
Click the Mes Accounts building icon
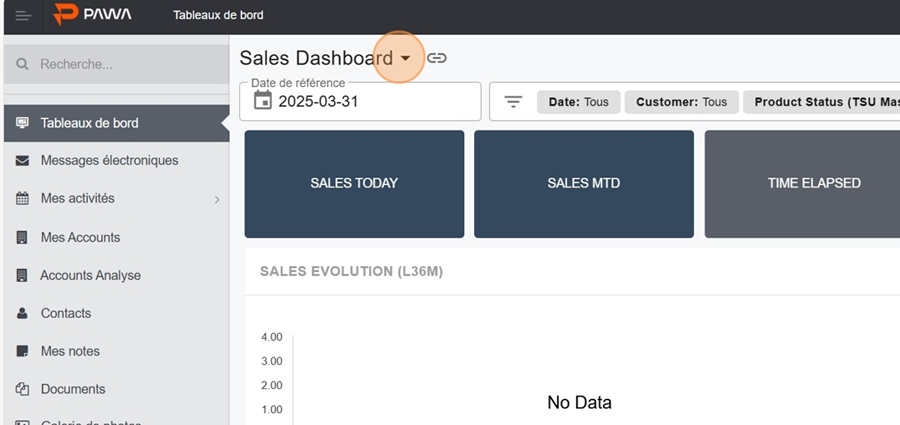coord(22,238)
